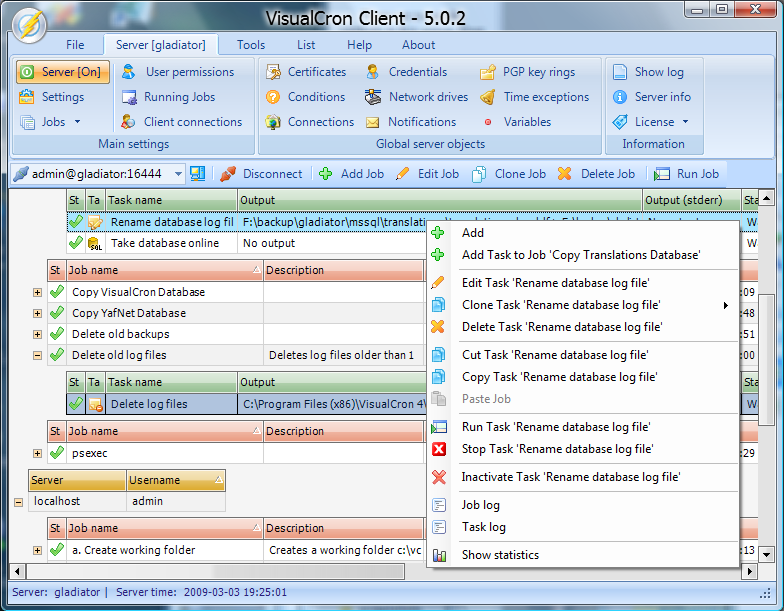Open the Variables red dot icon

[488, 122]
